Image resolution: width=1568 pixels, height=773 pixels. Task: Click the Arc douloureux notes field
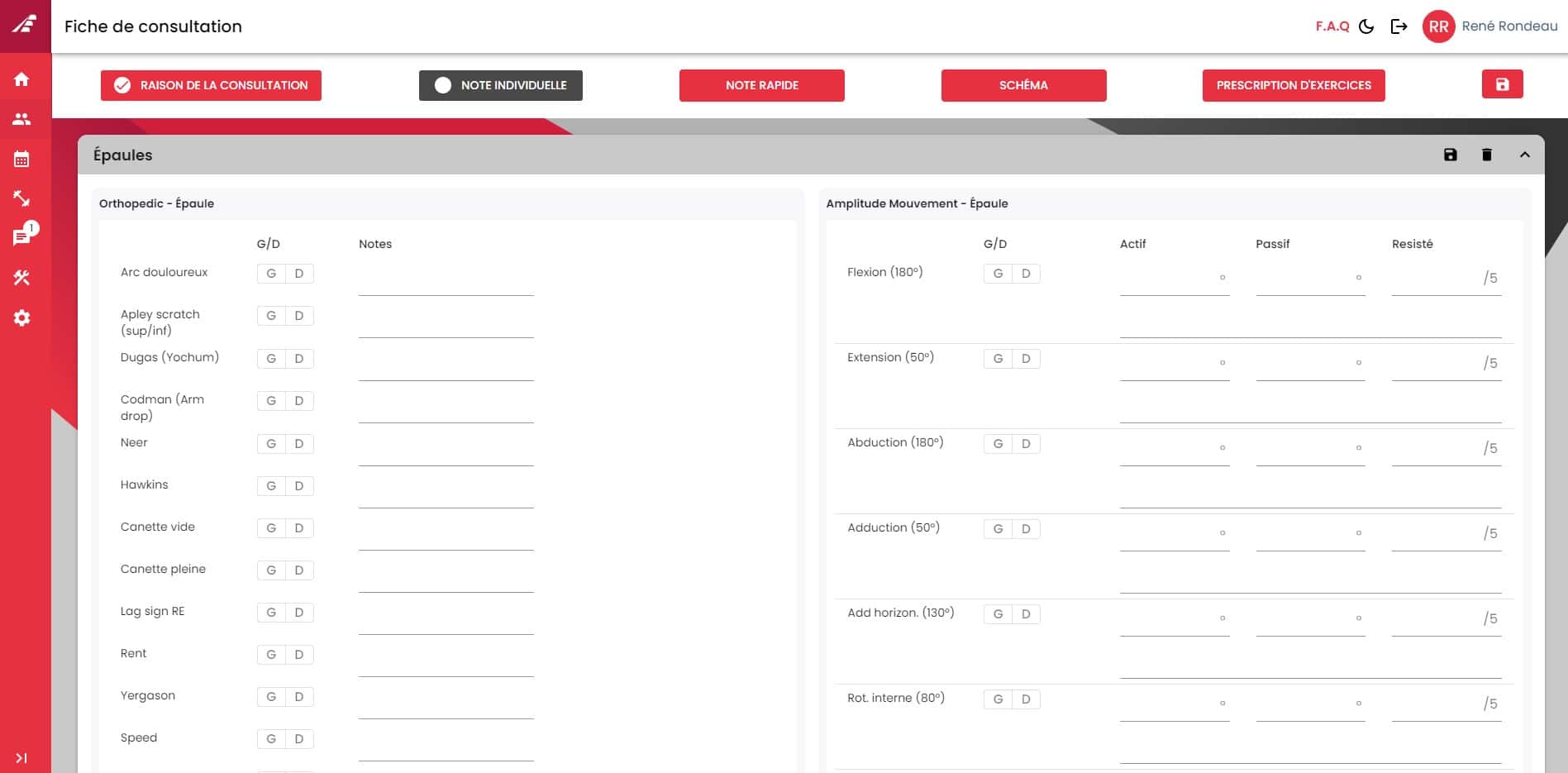pyautogui.click(x=446, y=280)
